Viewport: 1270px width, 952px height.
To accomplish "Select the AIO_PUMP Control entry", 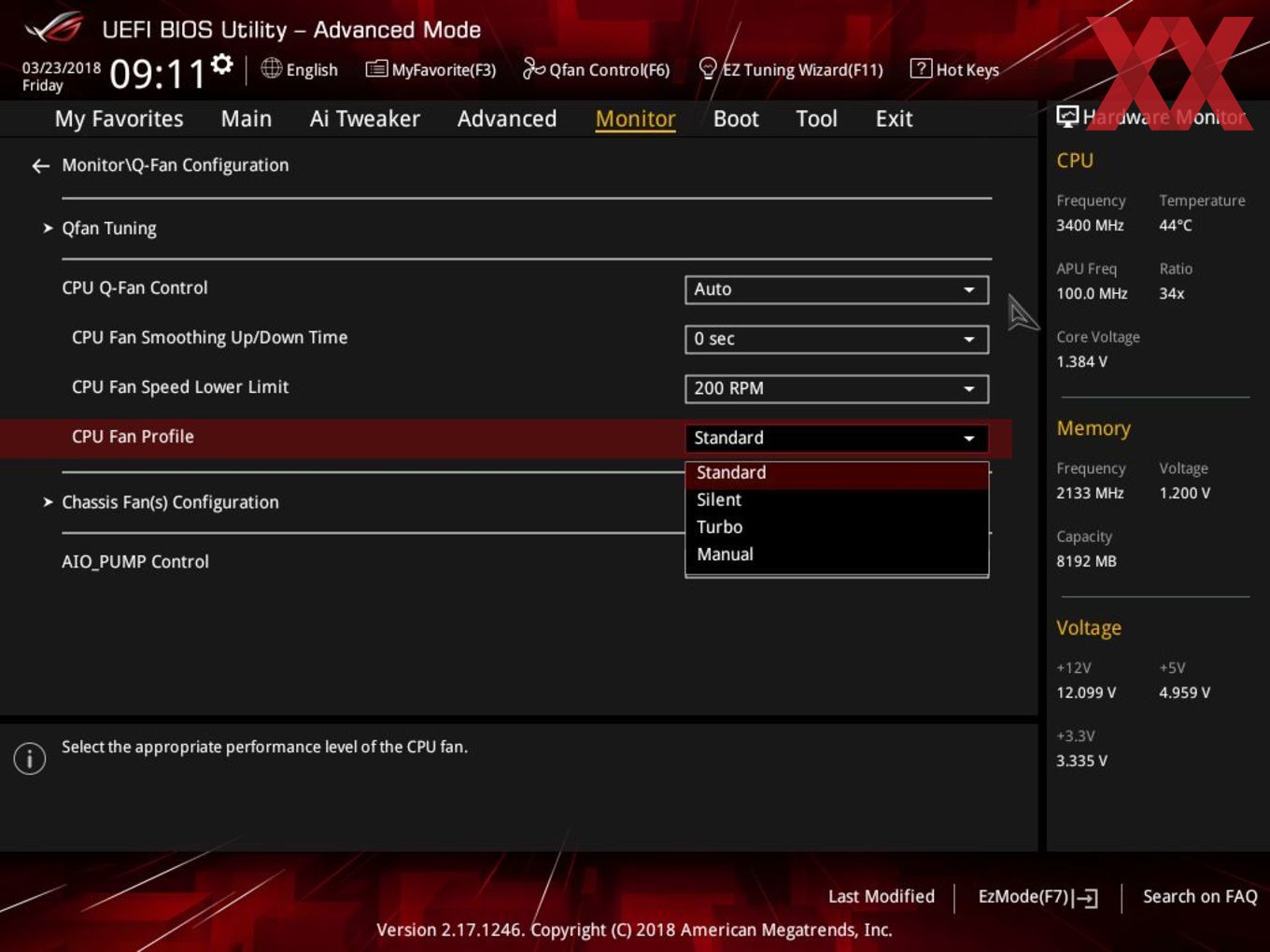I will pyautogui.click(x=135, y=562).
